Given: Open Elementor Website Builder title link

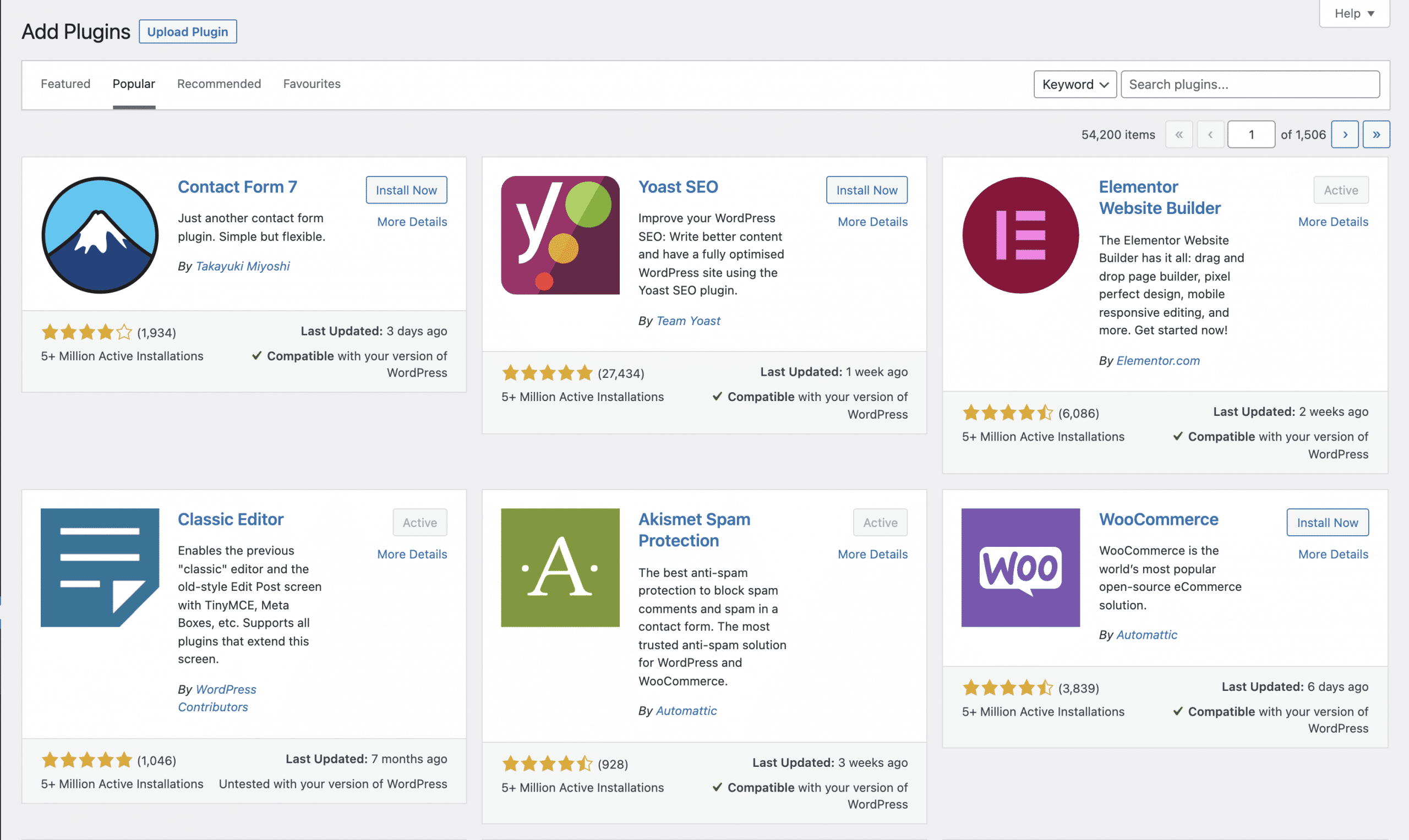Looking at the screenshot, I should tap(1159, 197).
